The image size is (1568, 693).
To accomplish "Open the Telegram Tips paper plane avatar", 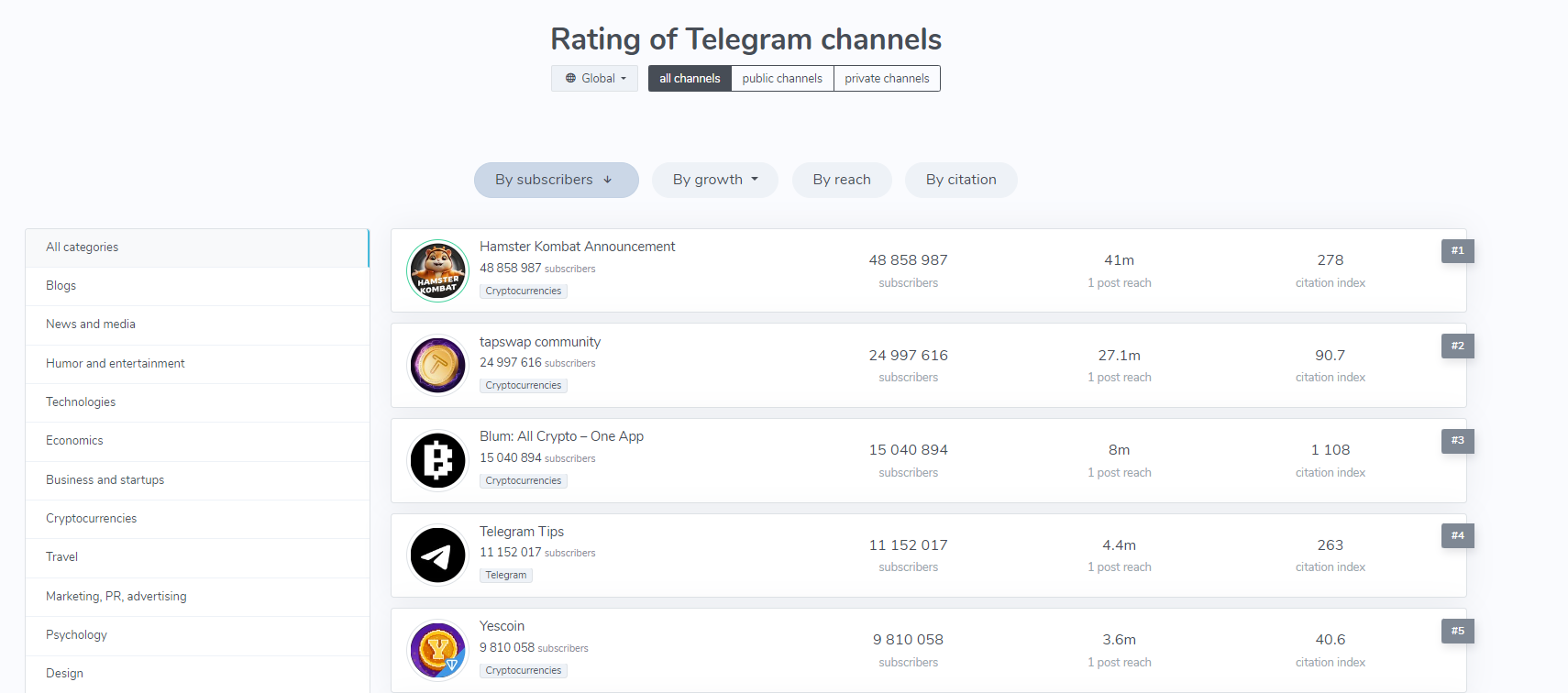I will pos(437,555).
